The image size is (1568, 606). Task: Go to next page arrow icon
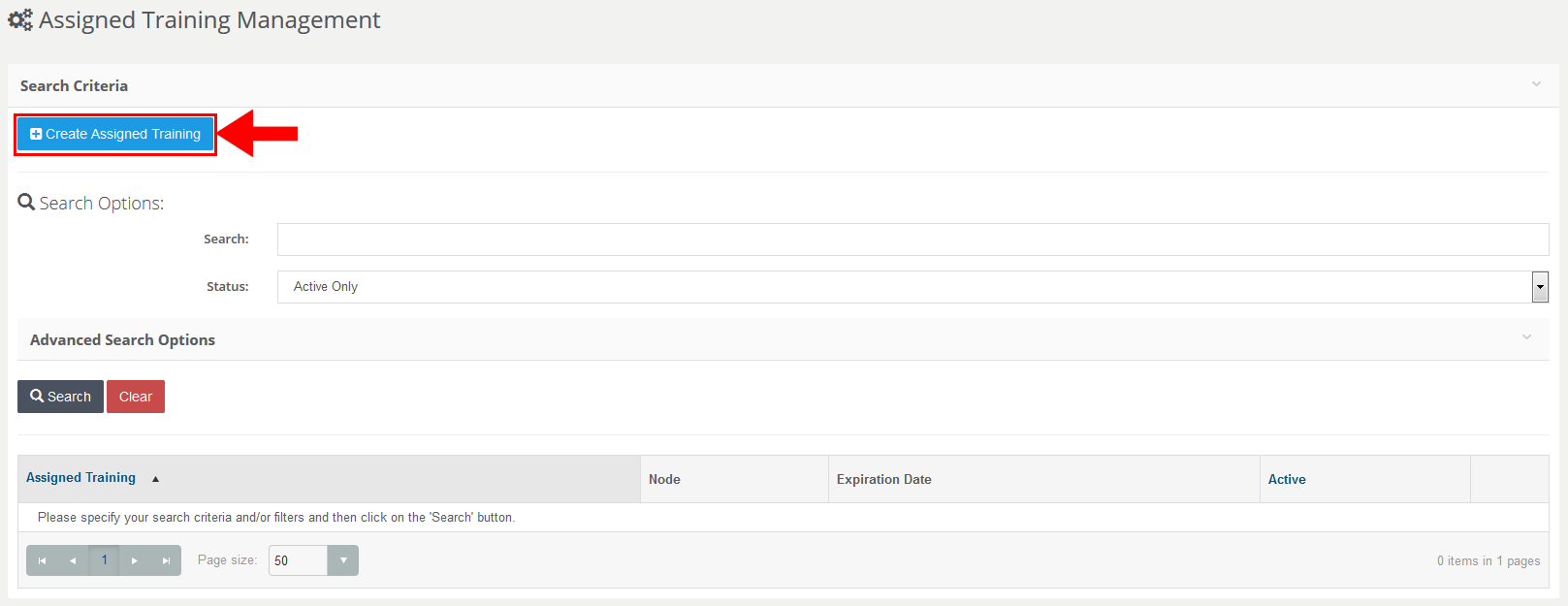tap(135, 560)
